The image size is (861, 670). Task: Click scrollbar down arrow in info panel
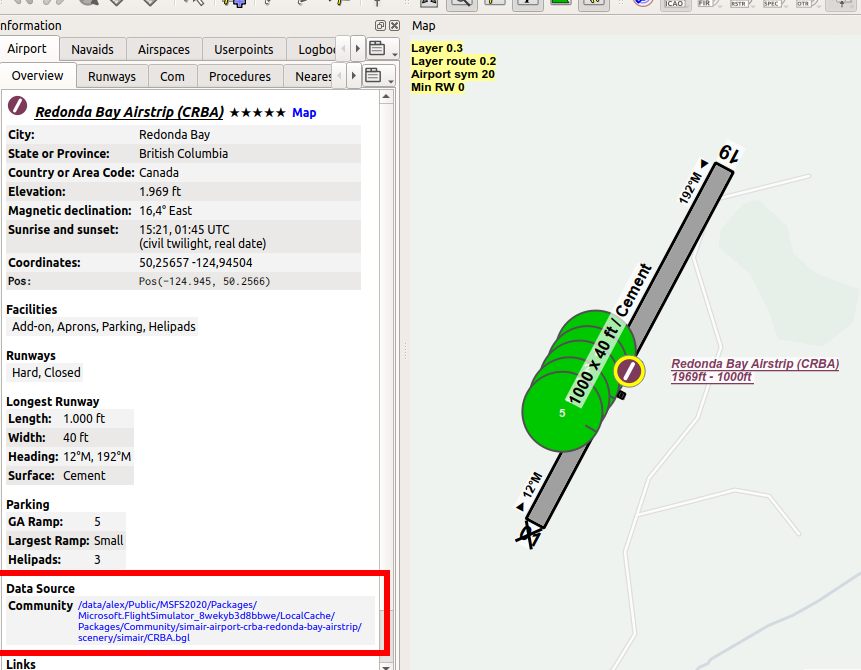[x=386, y=667]
